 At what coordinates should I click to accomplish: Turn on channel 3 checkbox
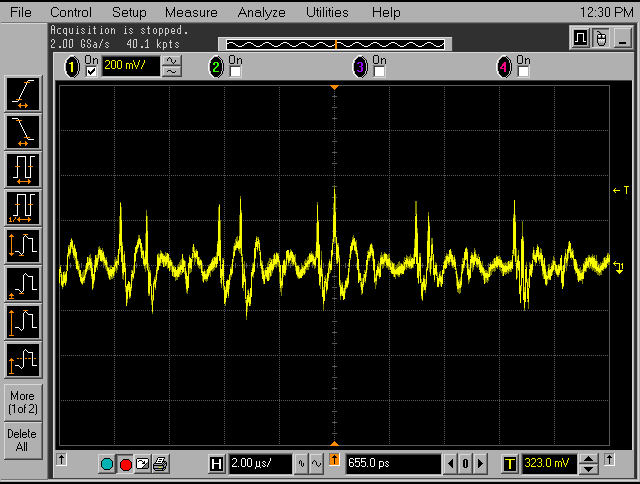click(379, 72)
